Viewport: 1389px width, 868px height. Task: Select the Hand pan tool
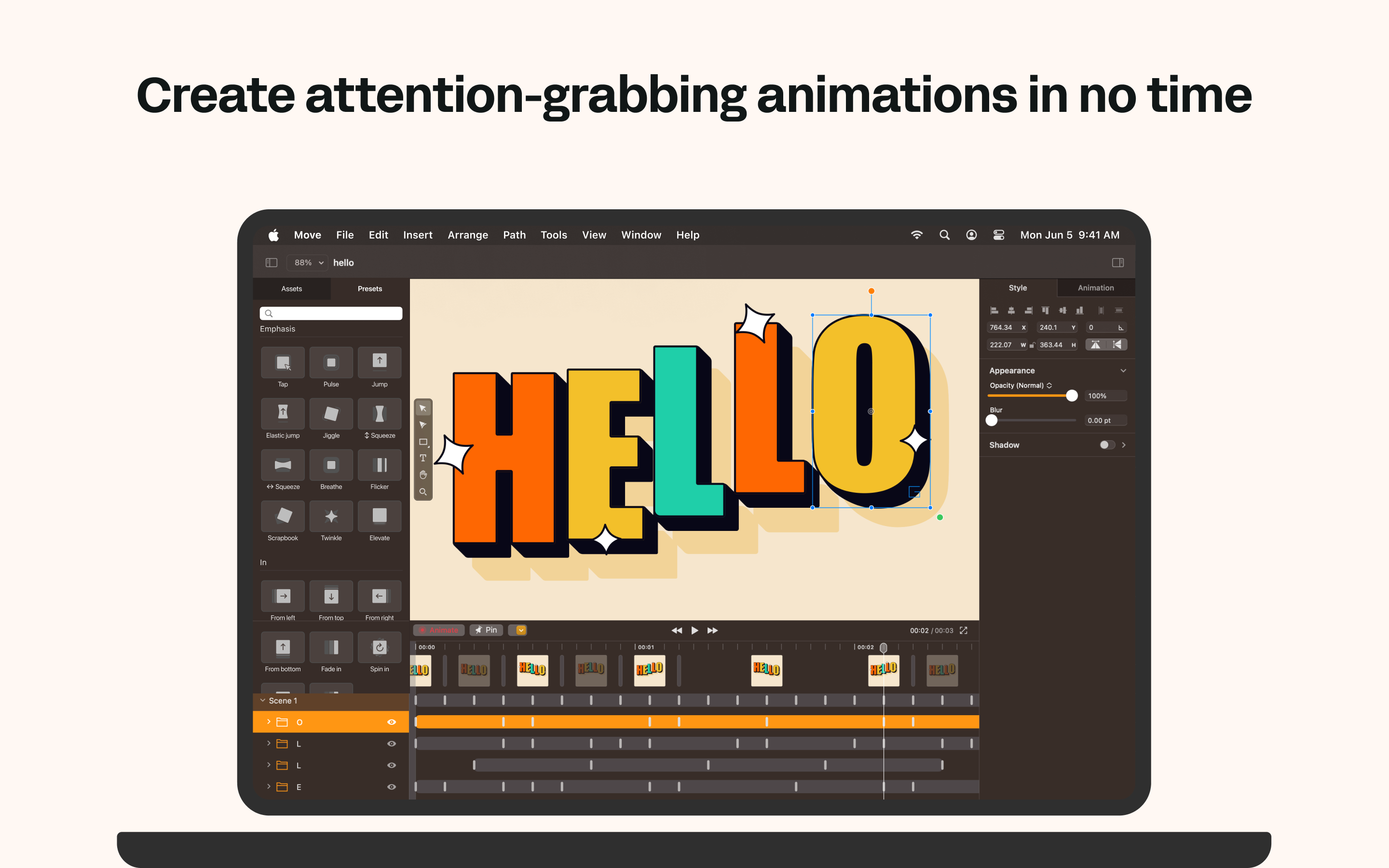pyautogui.click(x=423, y=475)
